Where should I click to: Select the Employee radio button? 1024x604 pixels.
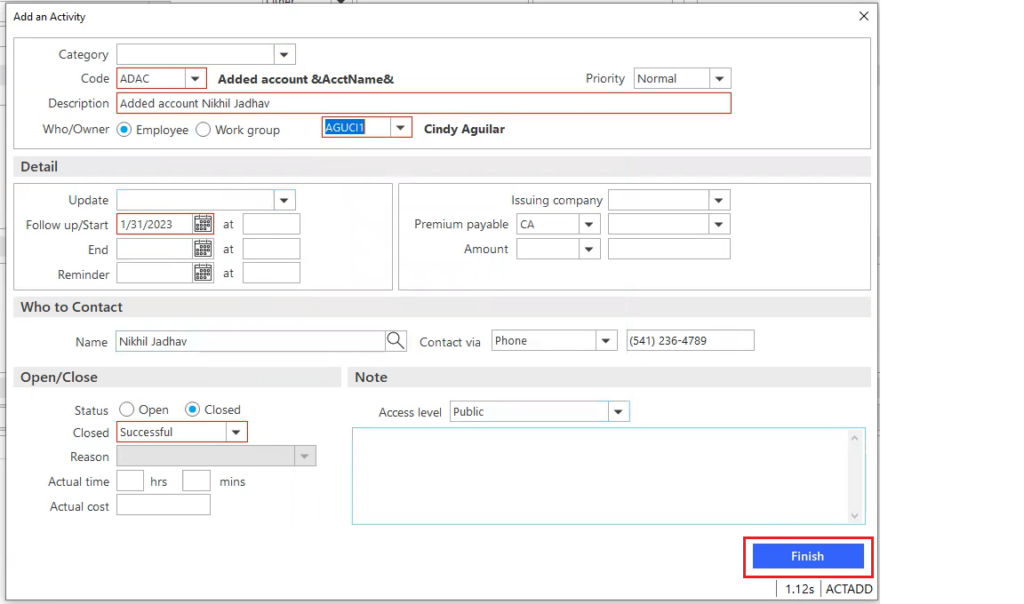[124, 130]
